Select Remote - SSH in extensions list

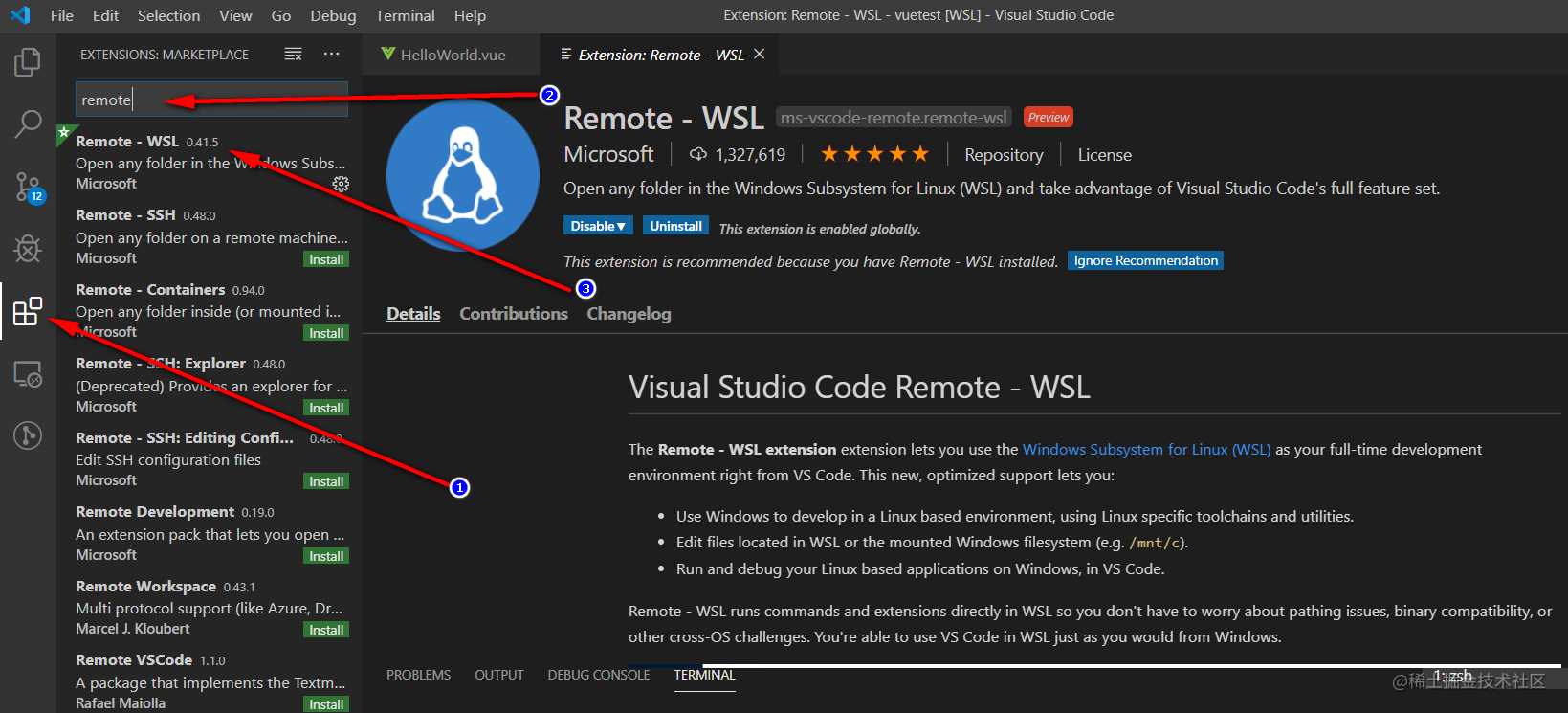[x=210, y=236]
